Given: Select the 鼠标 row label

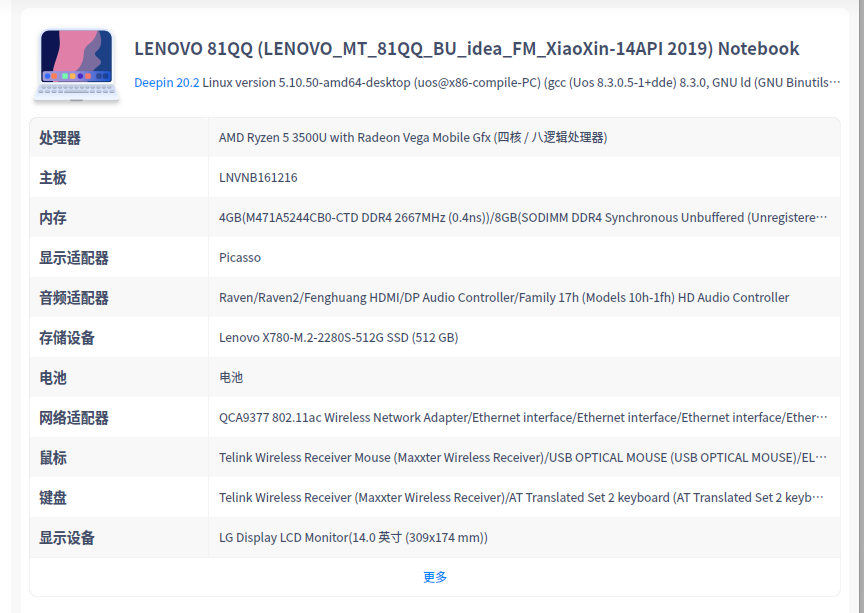Looking at the screenshot, I should tap(53, 458).
